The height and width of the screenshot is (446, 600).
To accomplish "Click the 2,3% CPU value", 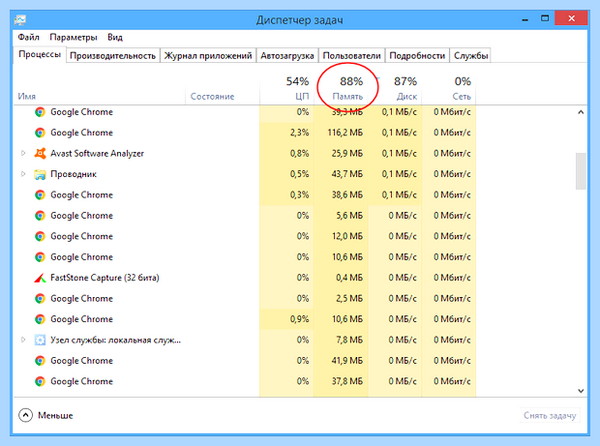I will (x=299, y=133).
